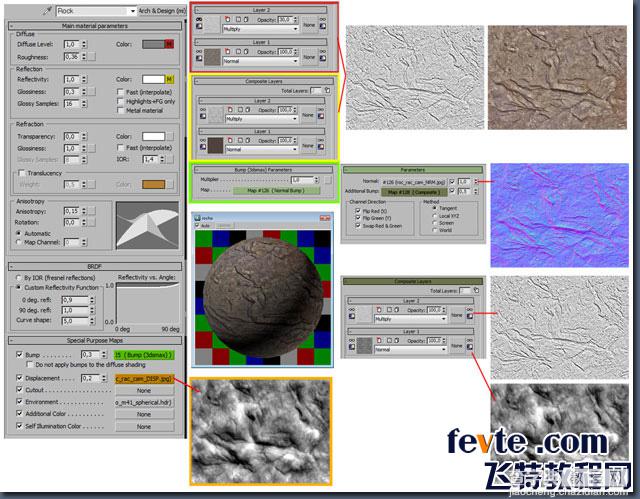Pick material from object with the eyedropper
640x499 pixels.
tap(48, 11)
